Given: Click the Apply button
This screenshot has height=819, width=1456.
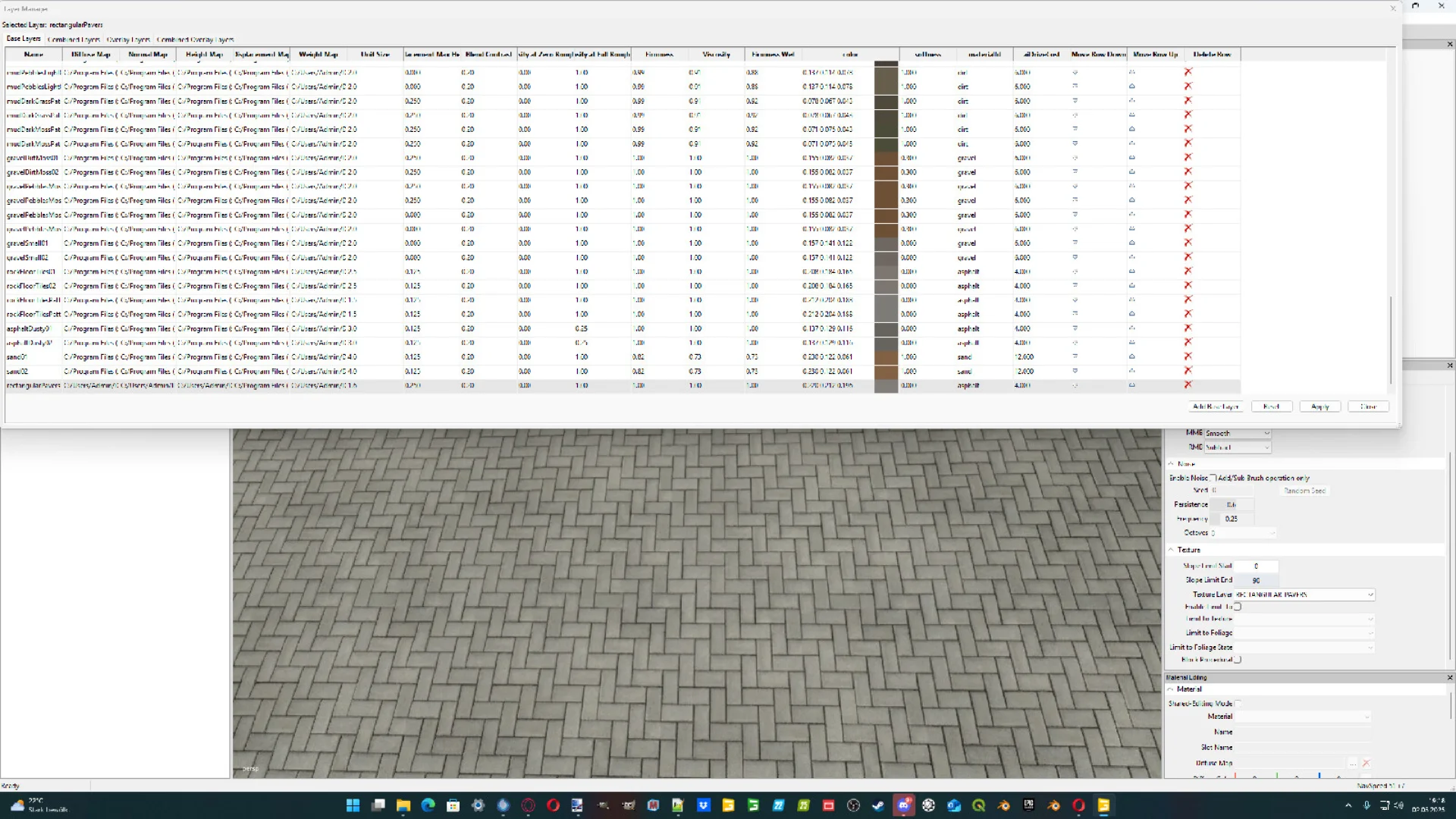Looking at the screenshot, I should click(x=1319, y=406).
